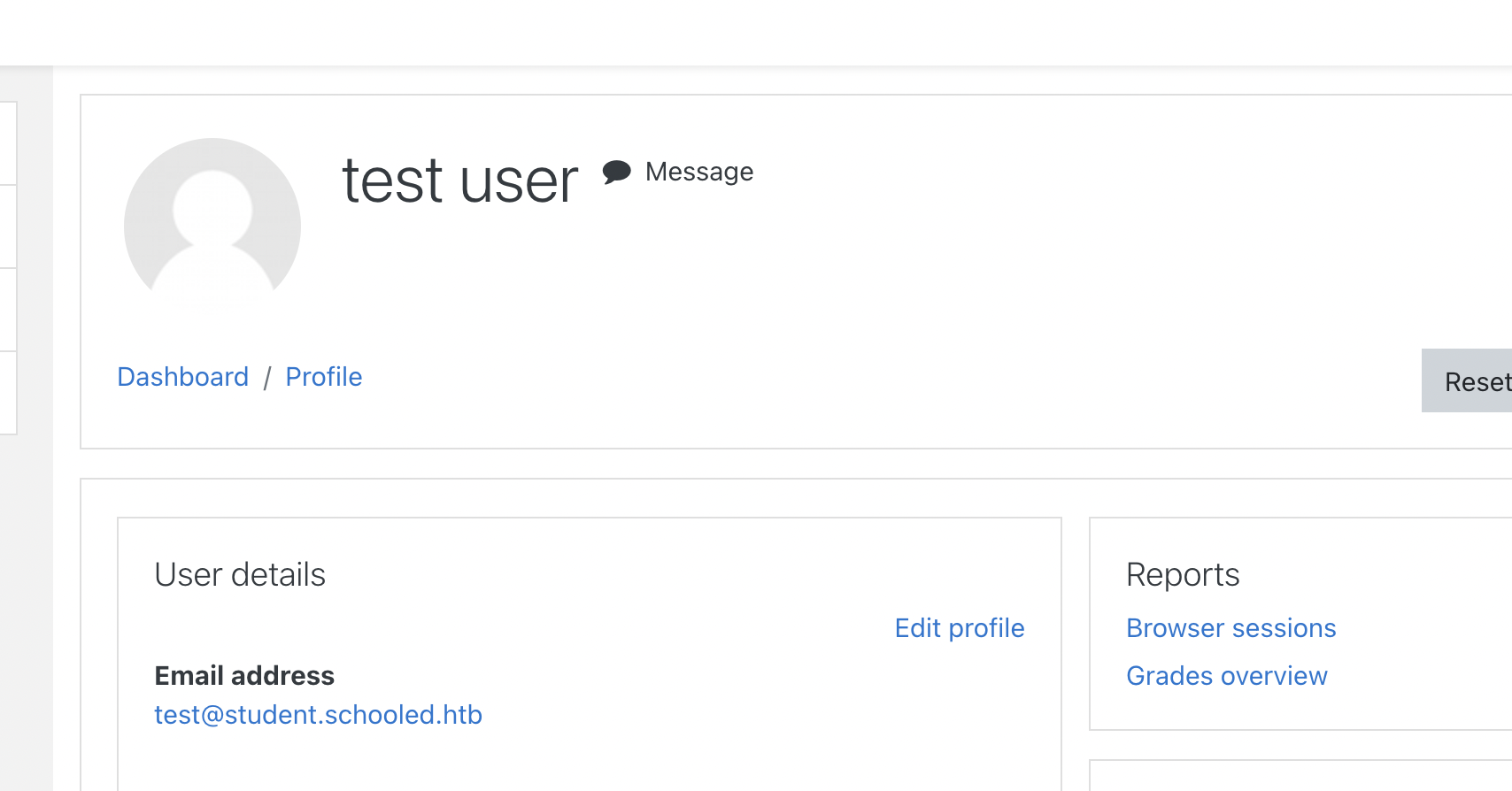Select the Profile breadcrumb link
The width and height of the screenshot is (1512, 791).
(324, 377)
